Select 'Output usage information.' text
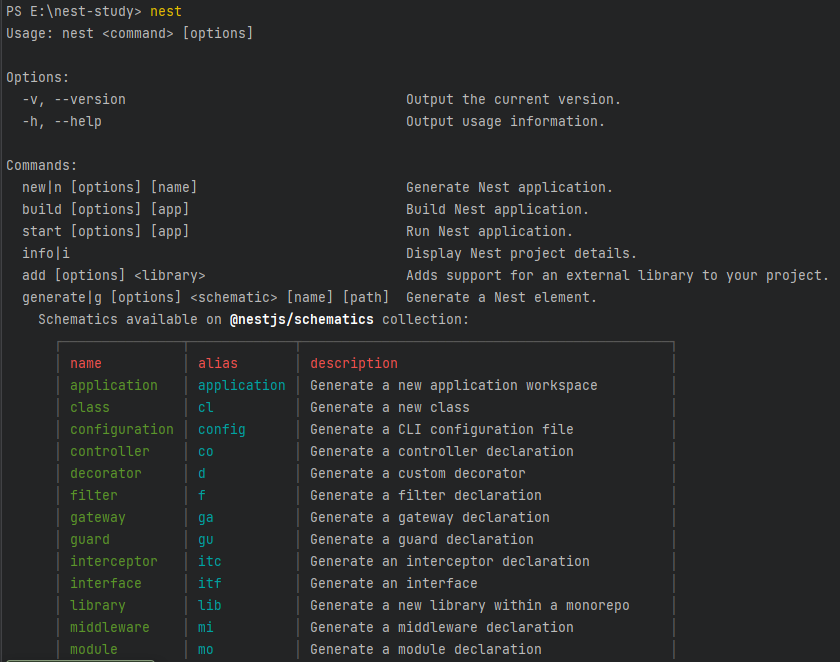This screenshot has height=662, width=840. pyautogui.click(x=505, y=121)
